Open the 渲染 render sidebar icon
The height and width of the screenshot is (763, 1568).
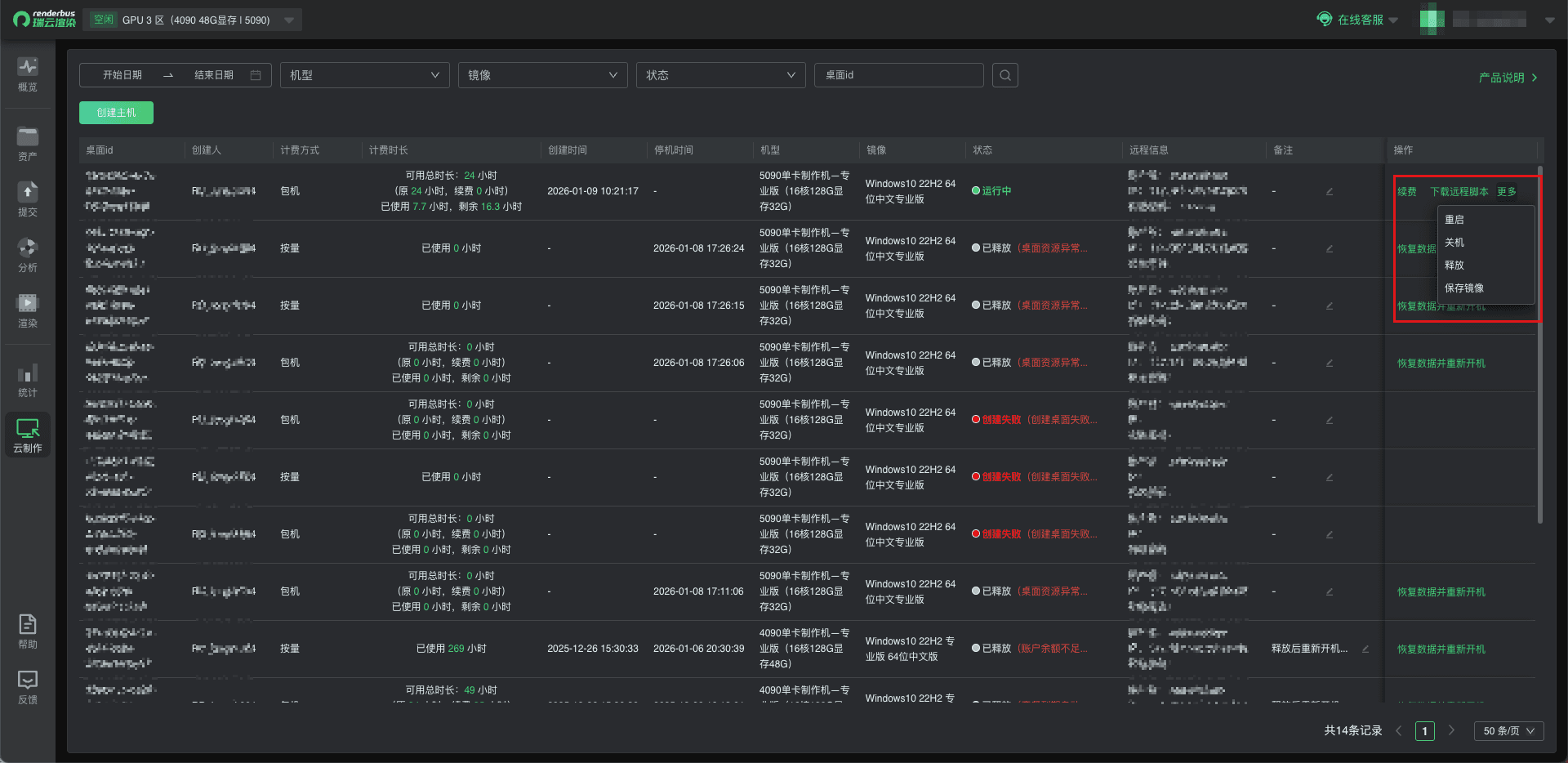click(28, 310)
